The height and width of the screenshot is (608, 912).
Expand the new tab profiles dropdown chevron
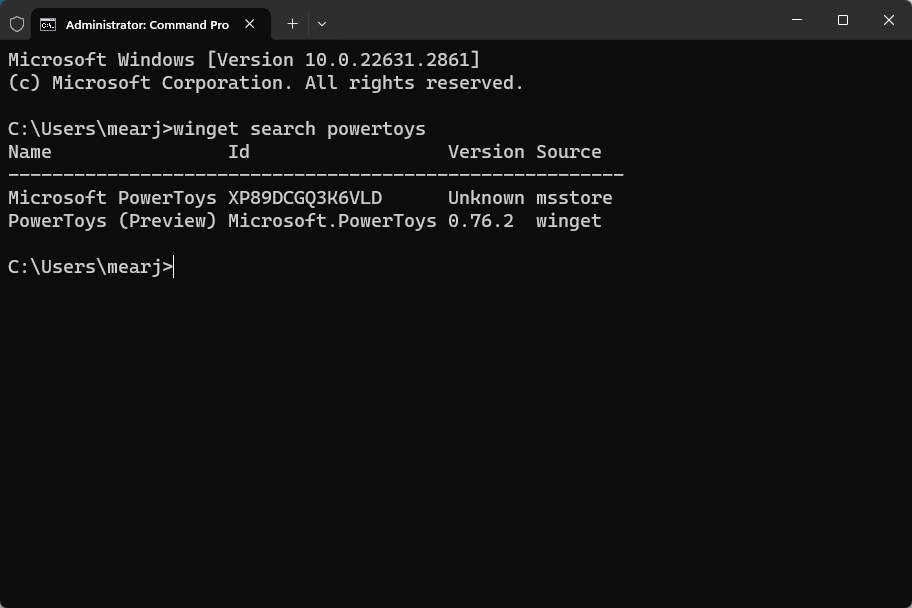click(322, 23)
